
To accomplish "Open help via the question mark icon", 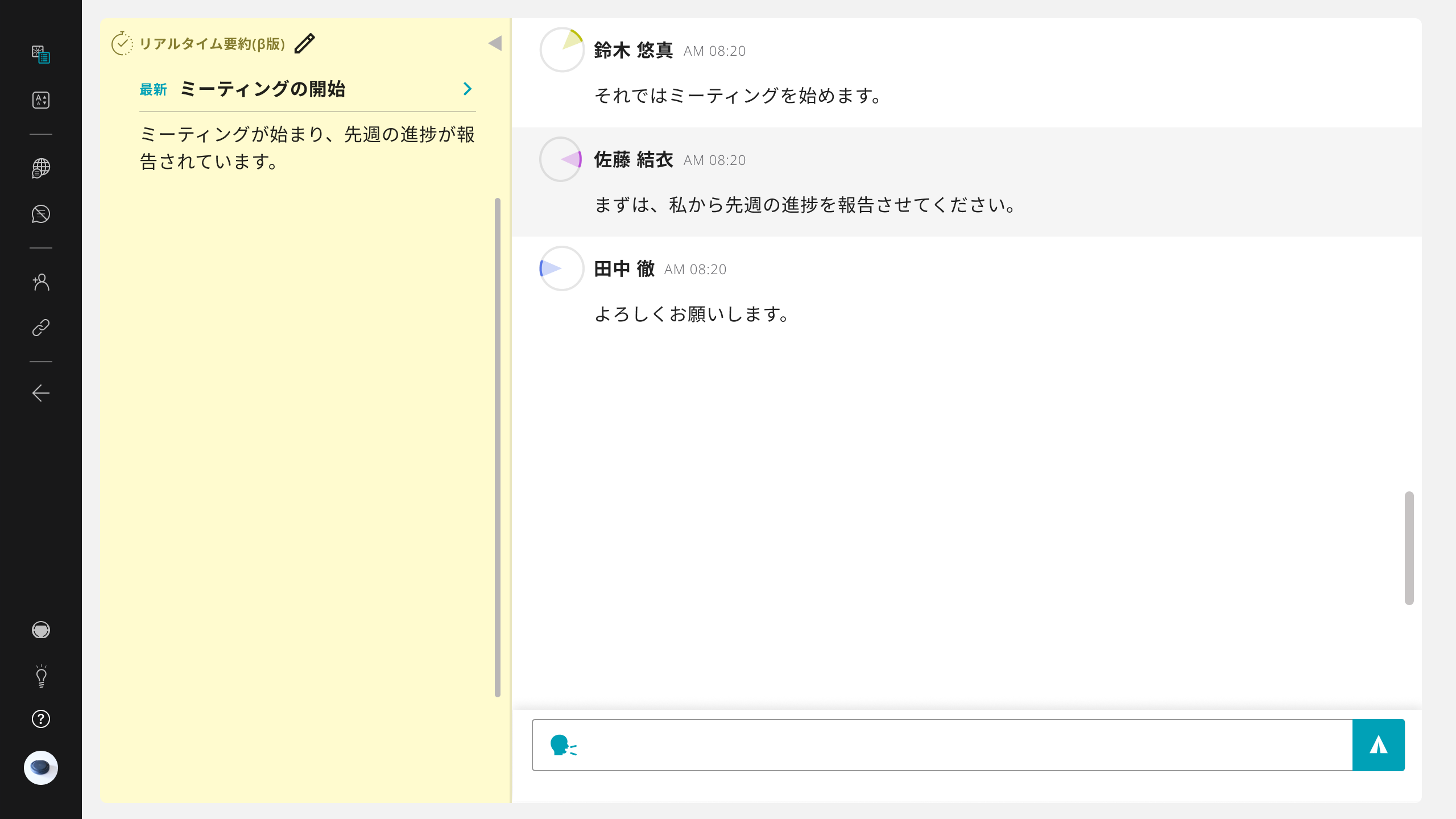I will [x=40, y=719].
